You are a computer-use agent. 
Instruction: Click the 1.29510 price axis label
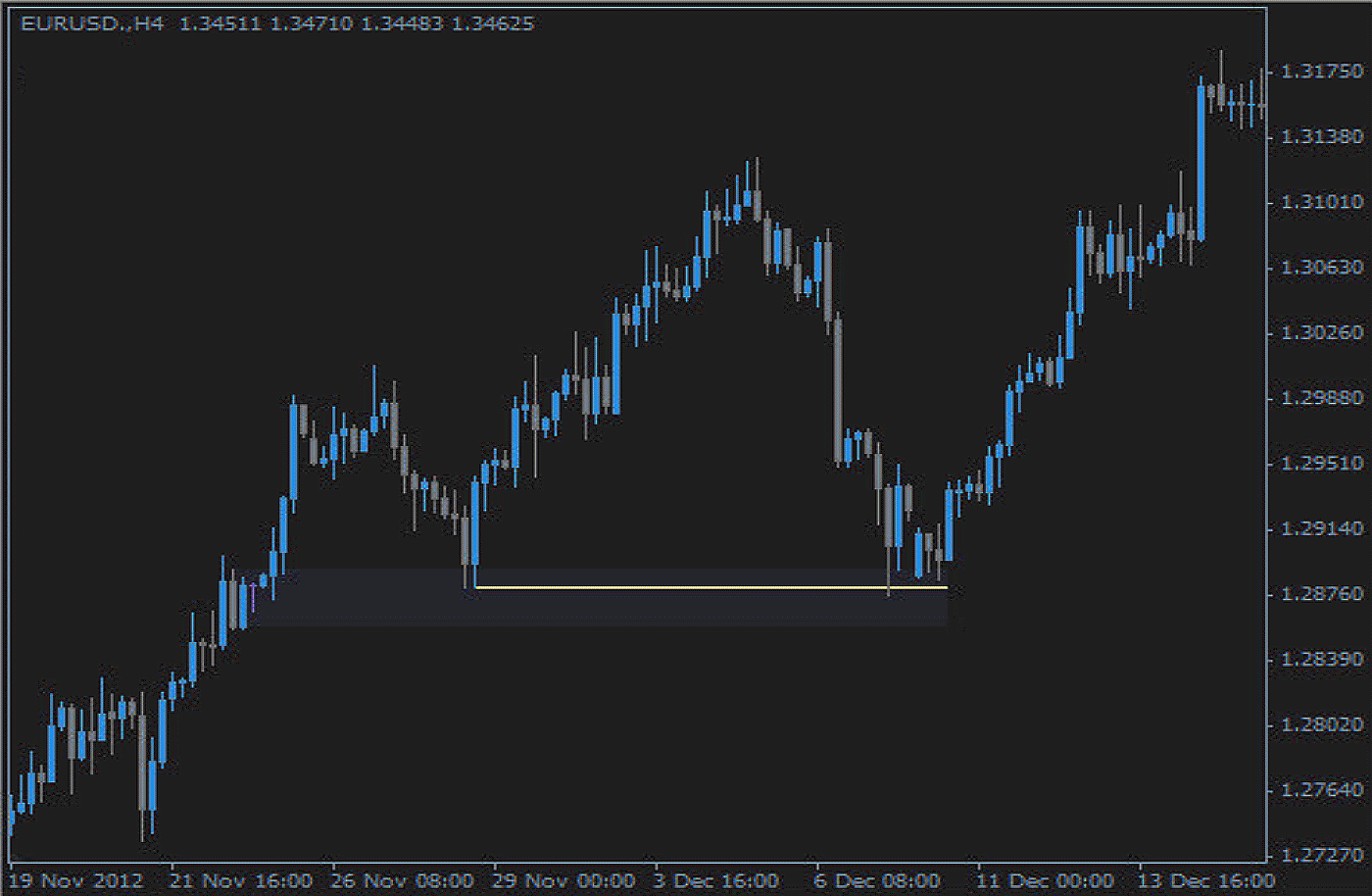(x=1321, y=463)
